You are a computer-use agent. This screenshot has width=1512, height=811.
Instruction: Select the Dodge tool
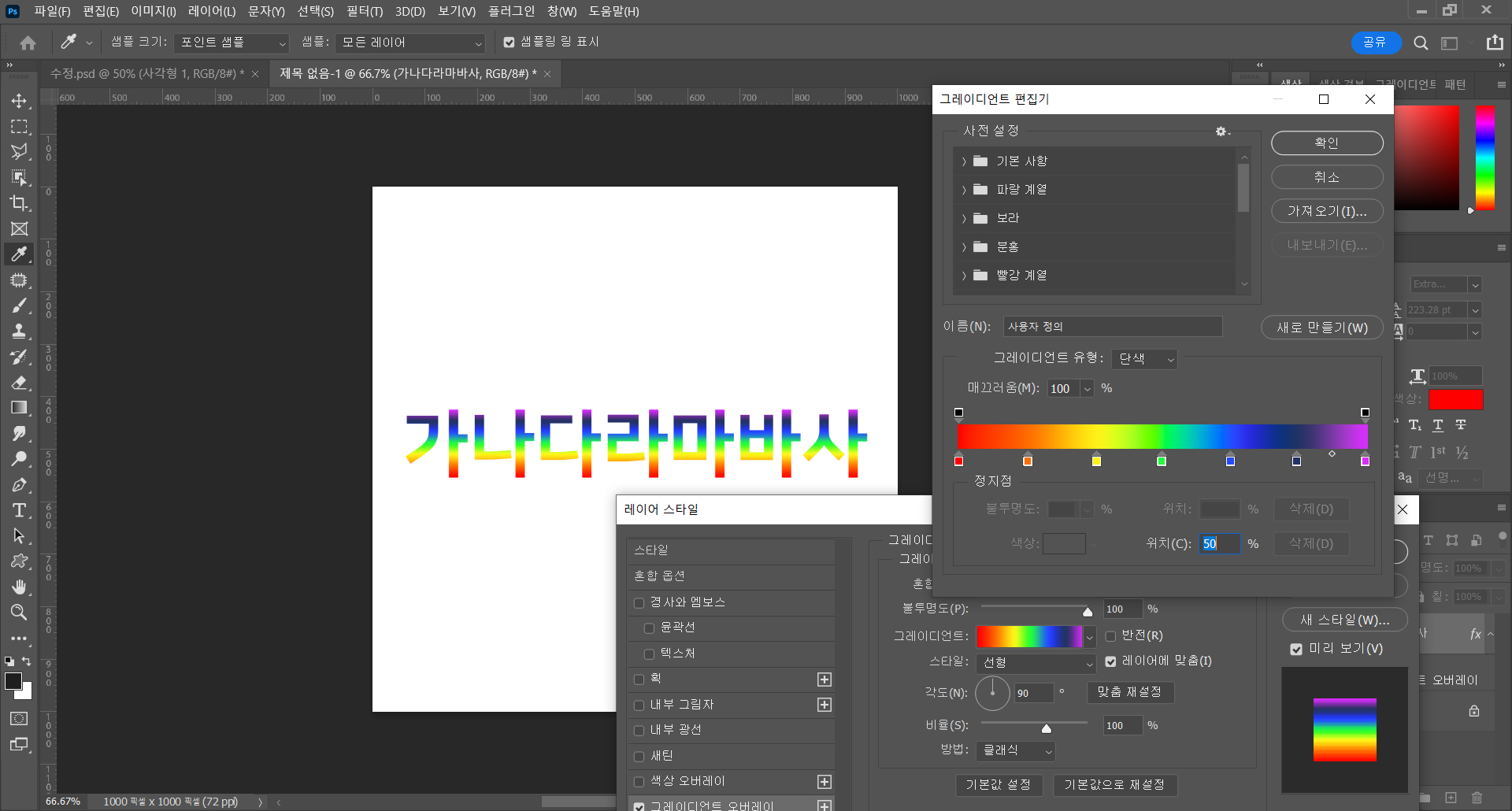point(19,459)
